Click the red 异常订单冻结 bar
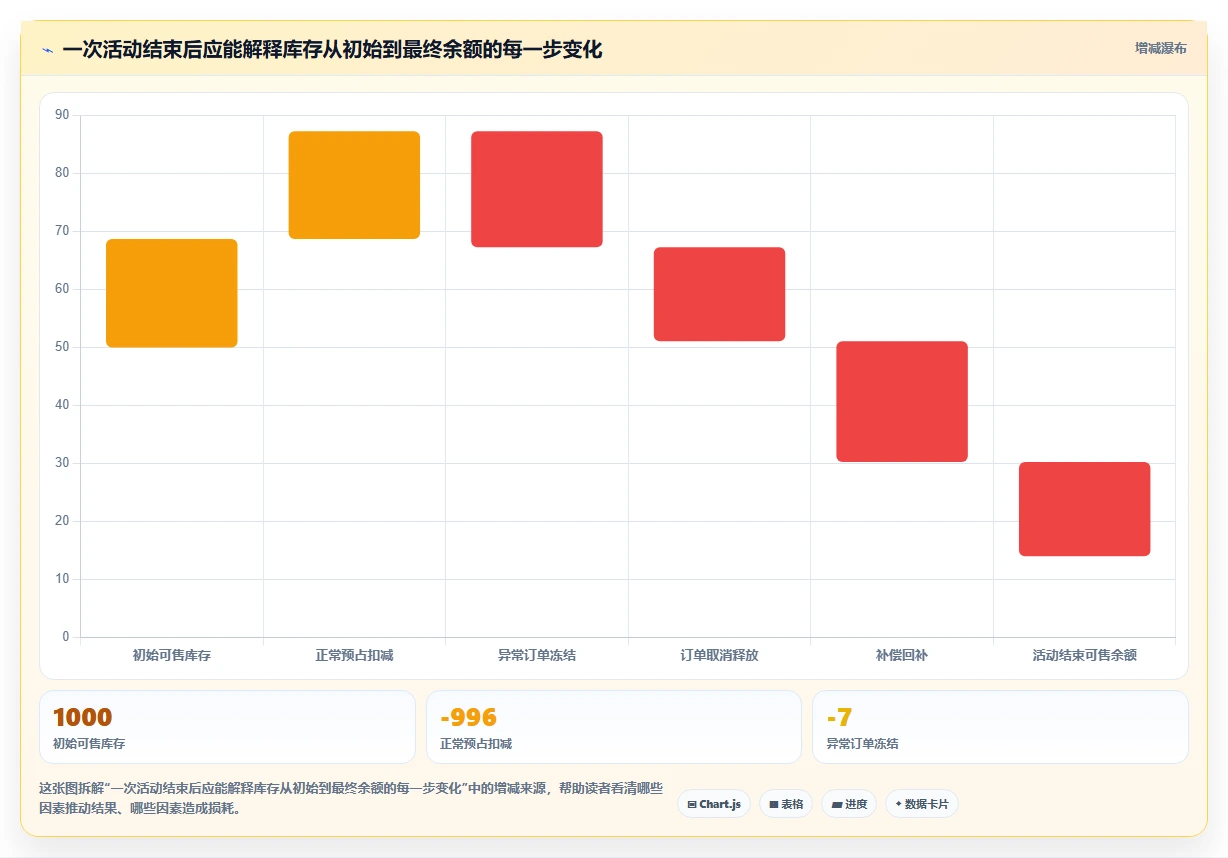The width and height of the screenshot is (1228, 858). (537, 189)
